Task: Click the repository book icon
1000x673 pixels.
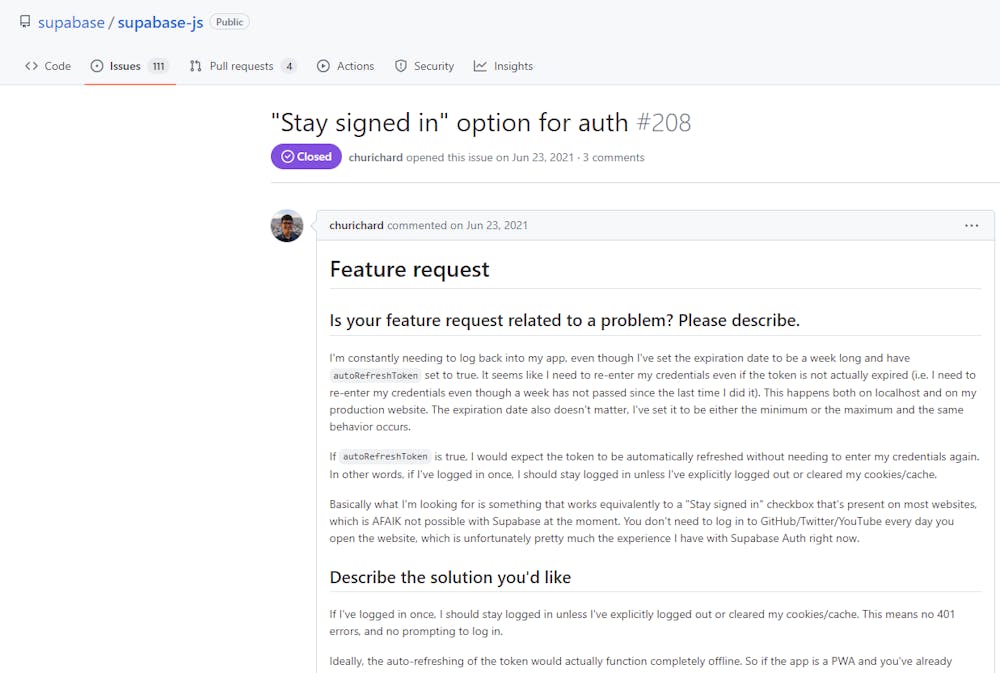Action: click(x=25, y=22)
